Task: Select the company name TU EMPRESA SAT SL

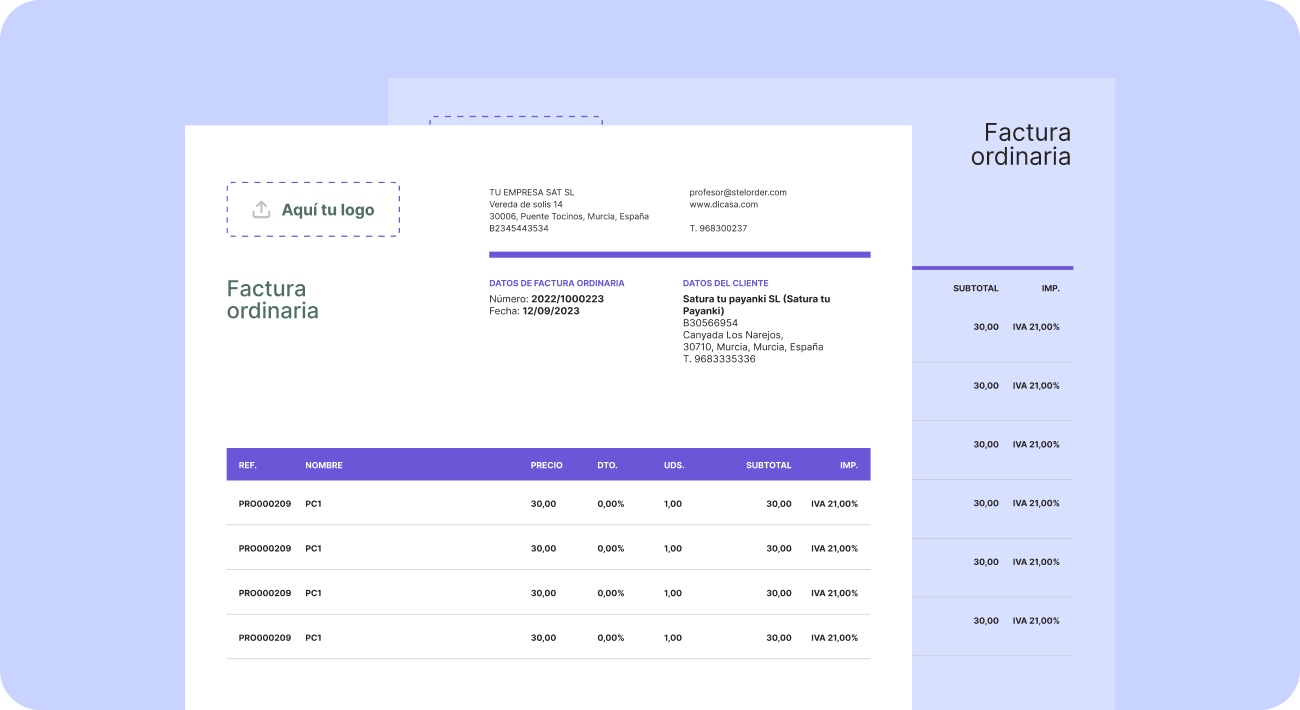Action: 531,192
